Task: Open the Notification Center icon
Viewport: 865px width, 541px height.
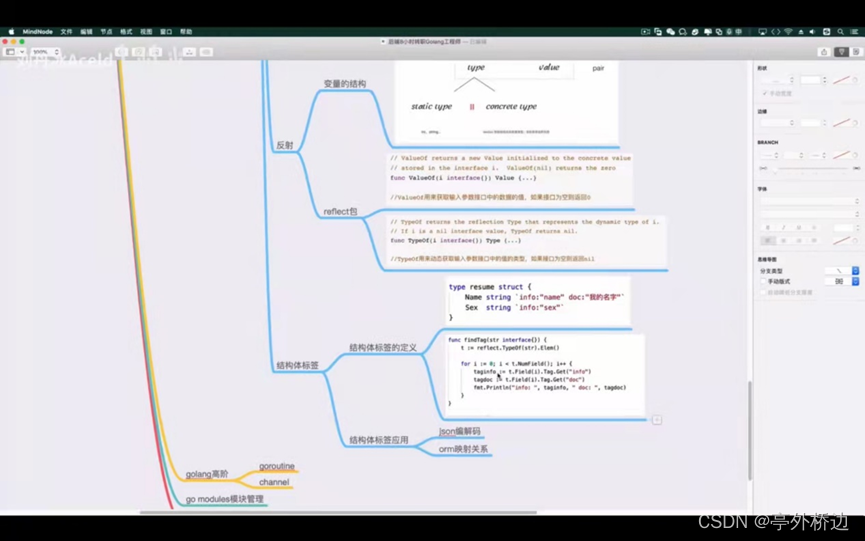Action: tap(854, 32)
